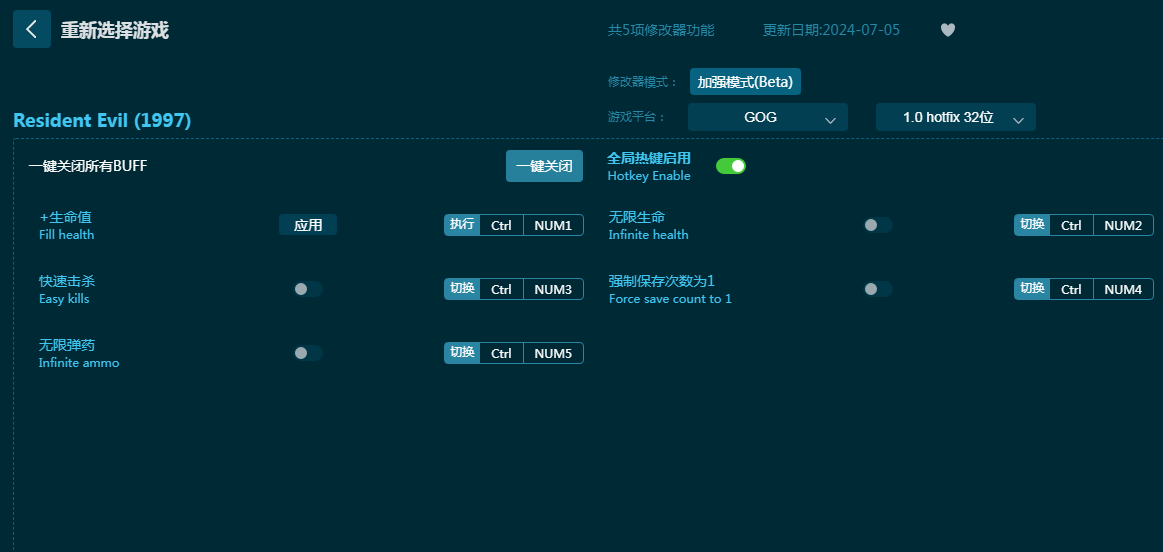Viewport: 1163px width, 552px height.
Task: Click the NUM2 hotkey field
Action: [1123, 225]
